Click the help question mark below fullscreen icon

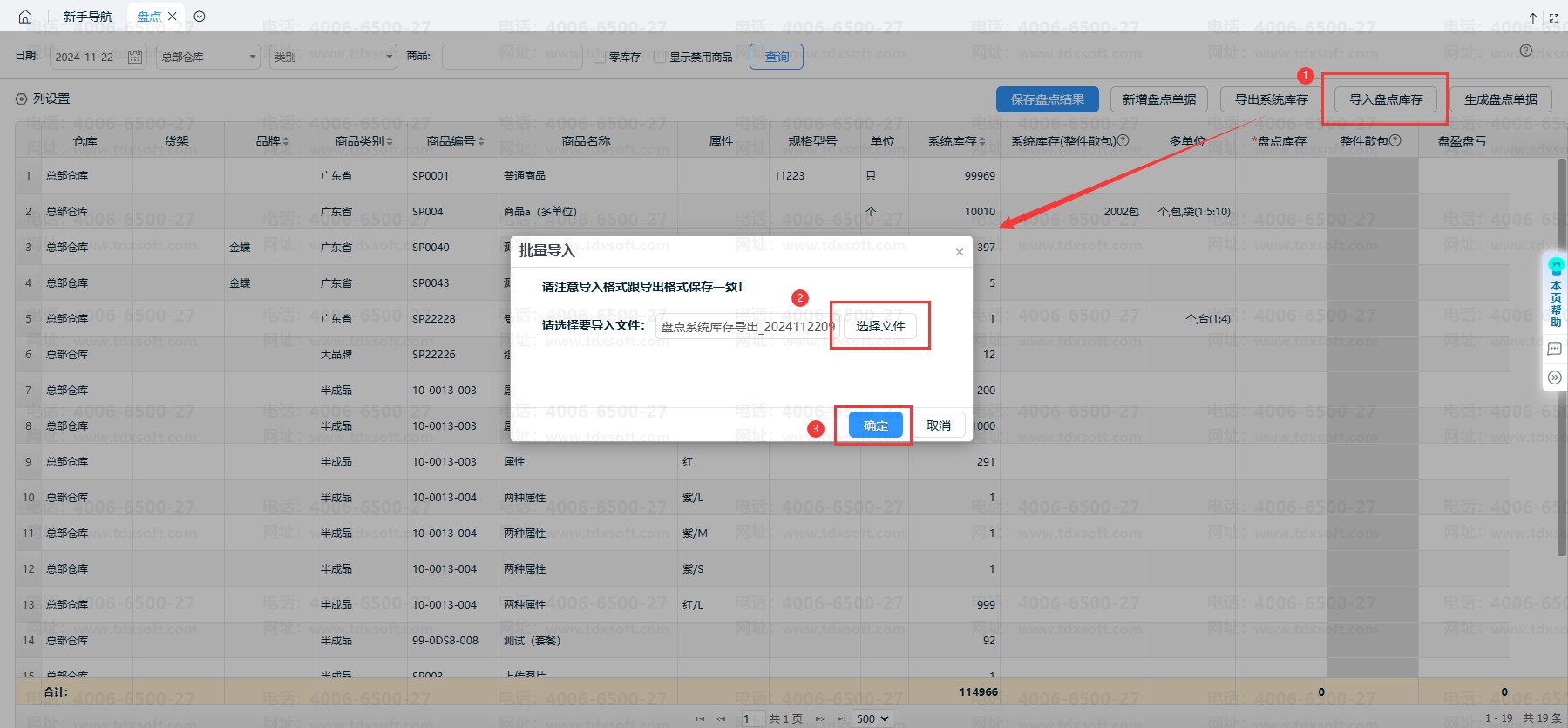(x=1525, y=51)
